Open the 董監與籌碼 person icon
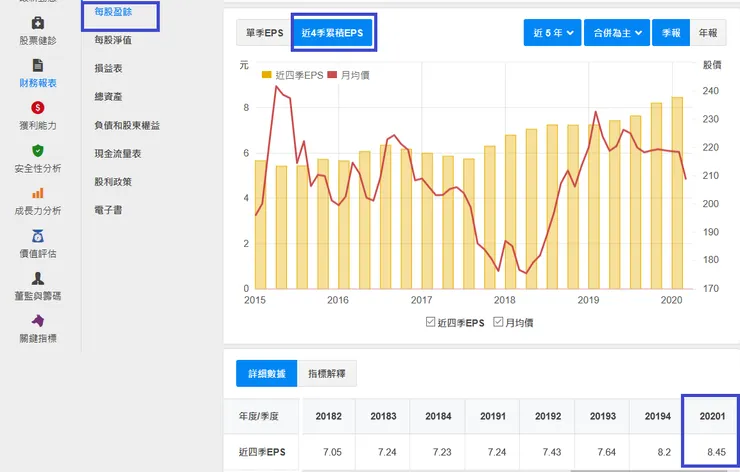Screen dimensions: 740x472 pos(38,278)
